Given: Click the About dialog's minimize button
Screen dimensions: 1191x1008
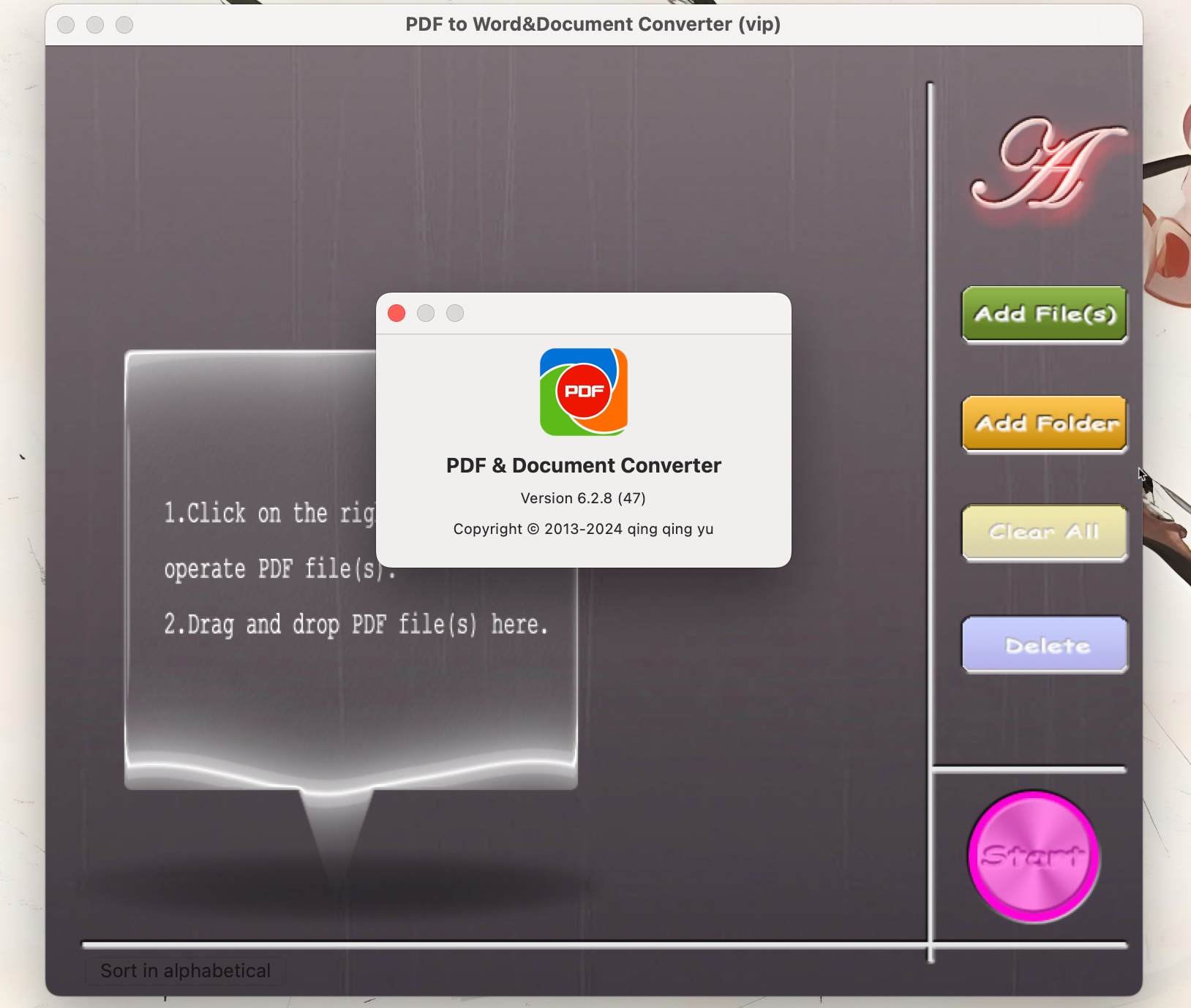Looking at the screenshot, I should tap(426, 313).
